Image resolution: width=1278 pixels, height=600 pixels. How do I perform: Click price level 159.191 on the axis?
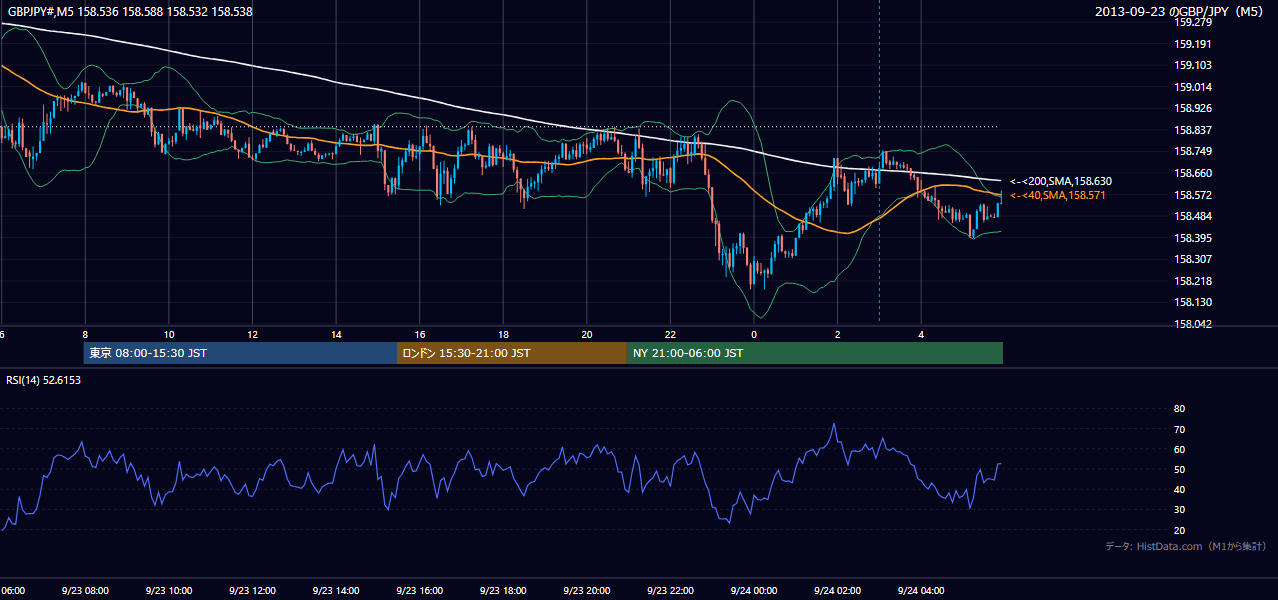(x=1193, y=44)
